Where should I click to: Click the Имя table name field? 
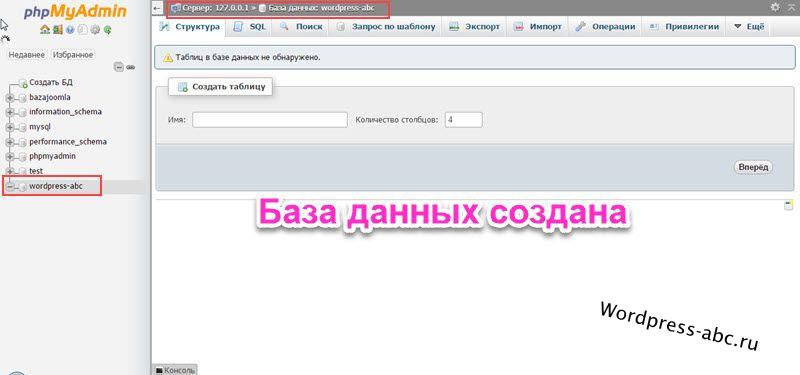269,120
